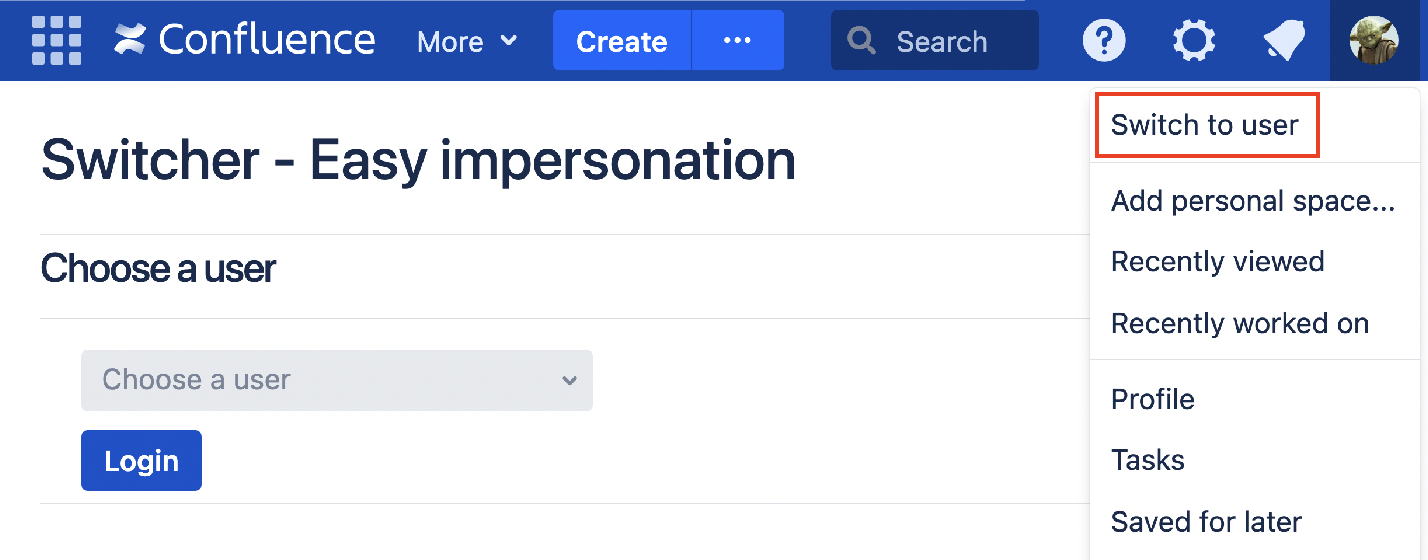
Task: Open Recently viewed from the menu
Action: [1217, 262]
